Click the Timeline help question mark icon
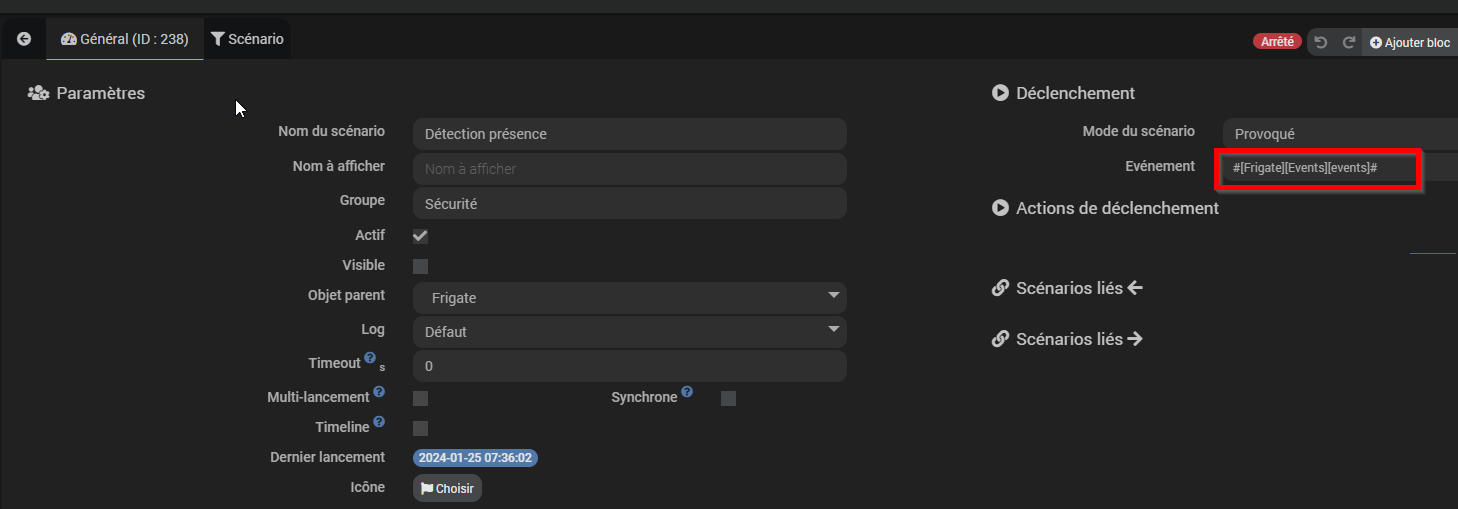 (379, 422)
